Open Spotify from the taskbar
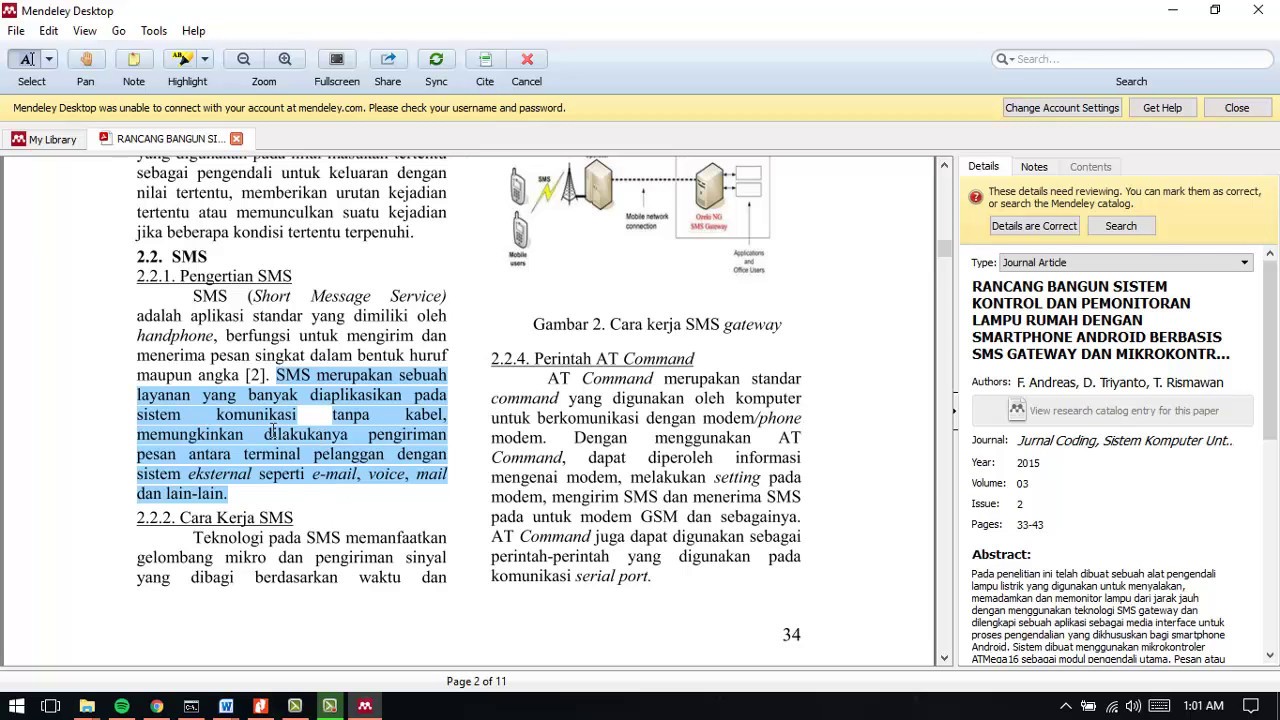The height and width of the screenshot is (720, 1280). (122, 706)
